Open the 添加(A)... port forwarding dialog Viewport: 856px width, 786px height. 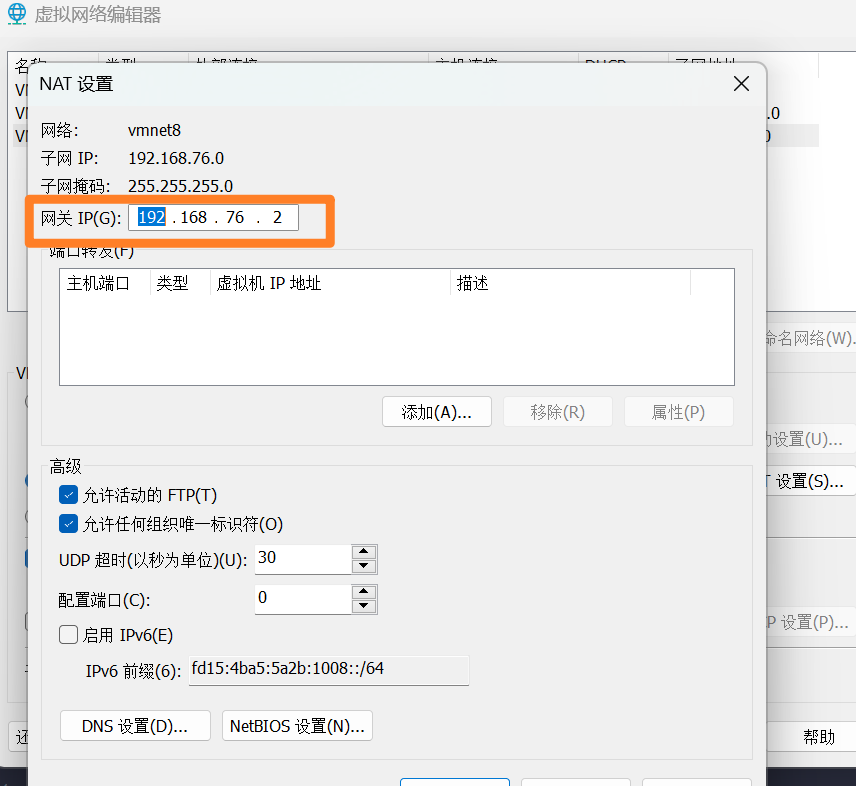click(437, 412)
